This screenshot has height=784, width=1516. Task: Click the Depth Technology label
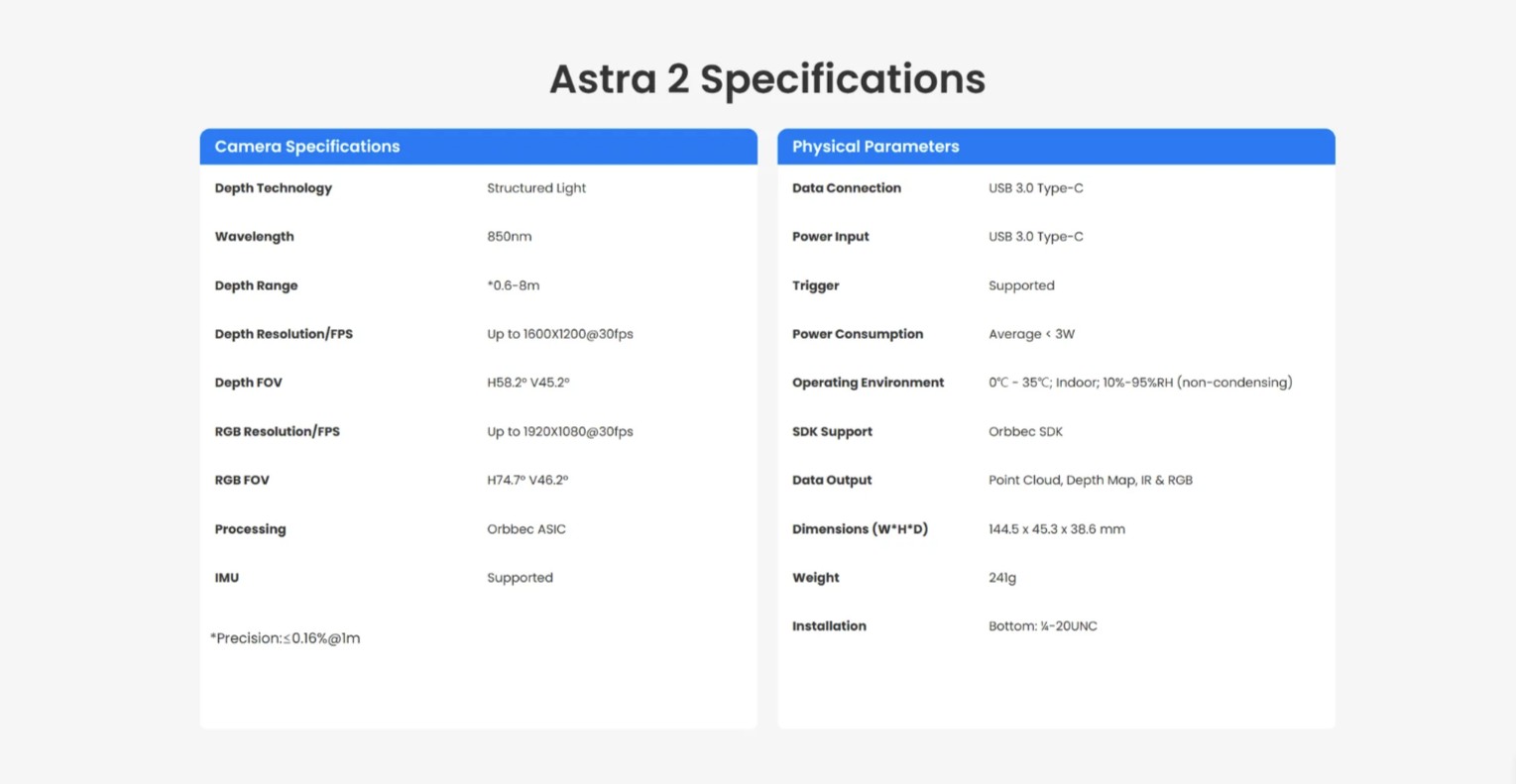[274, 188]
